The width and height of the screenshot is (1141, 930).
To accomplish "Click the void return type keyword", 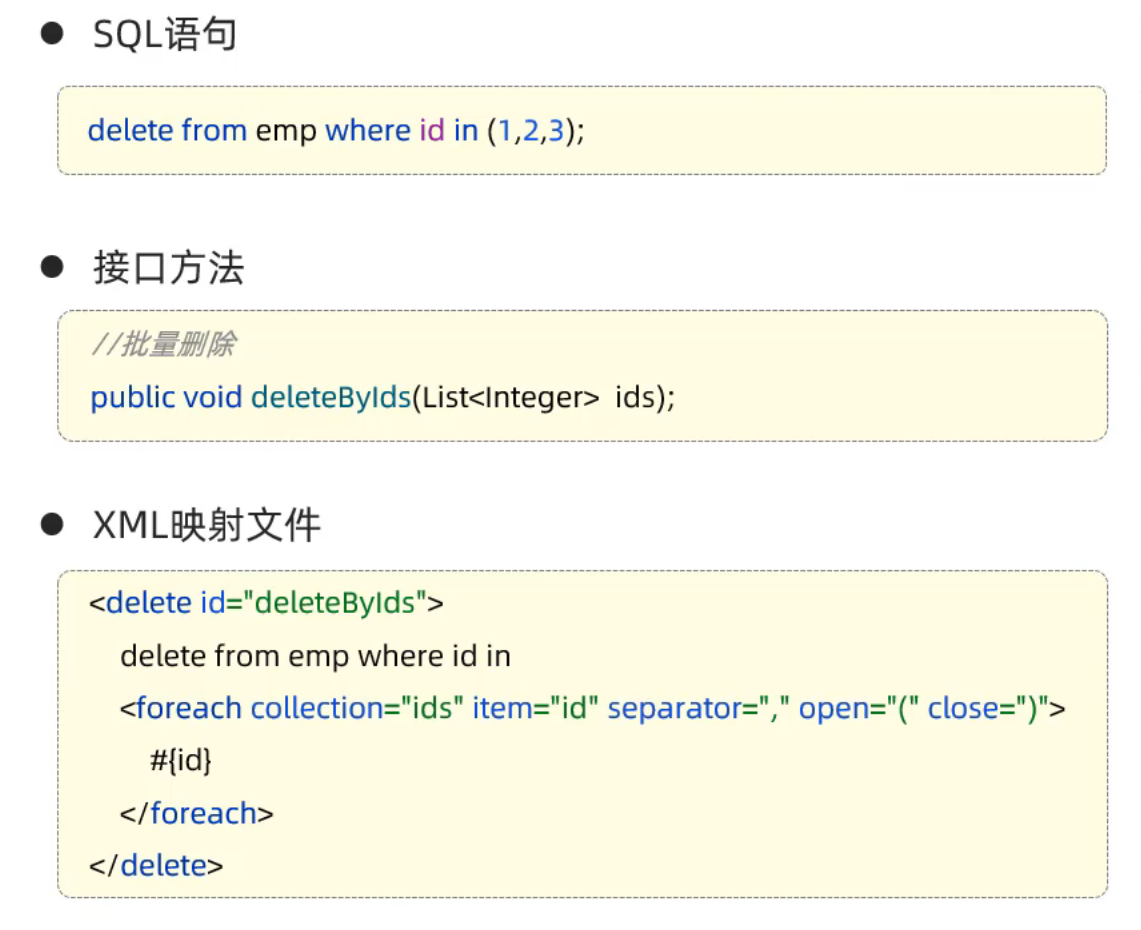I will [212, 397].
